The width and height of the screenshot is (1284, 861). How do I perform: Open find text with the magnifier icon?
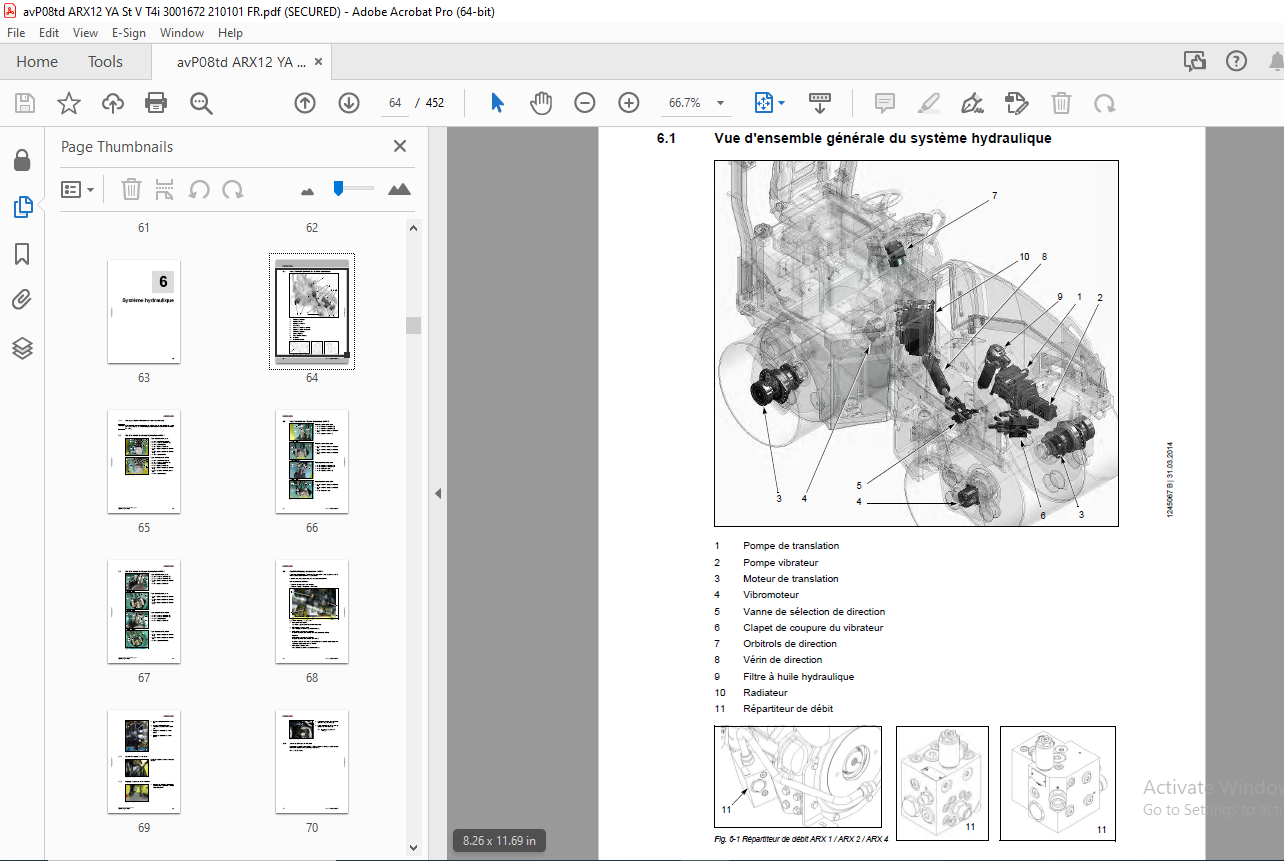(x=201, y=103)
